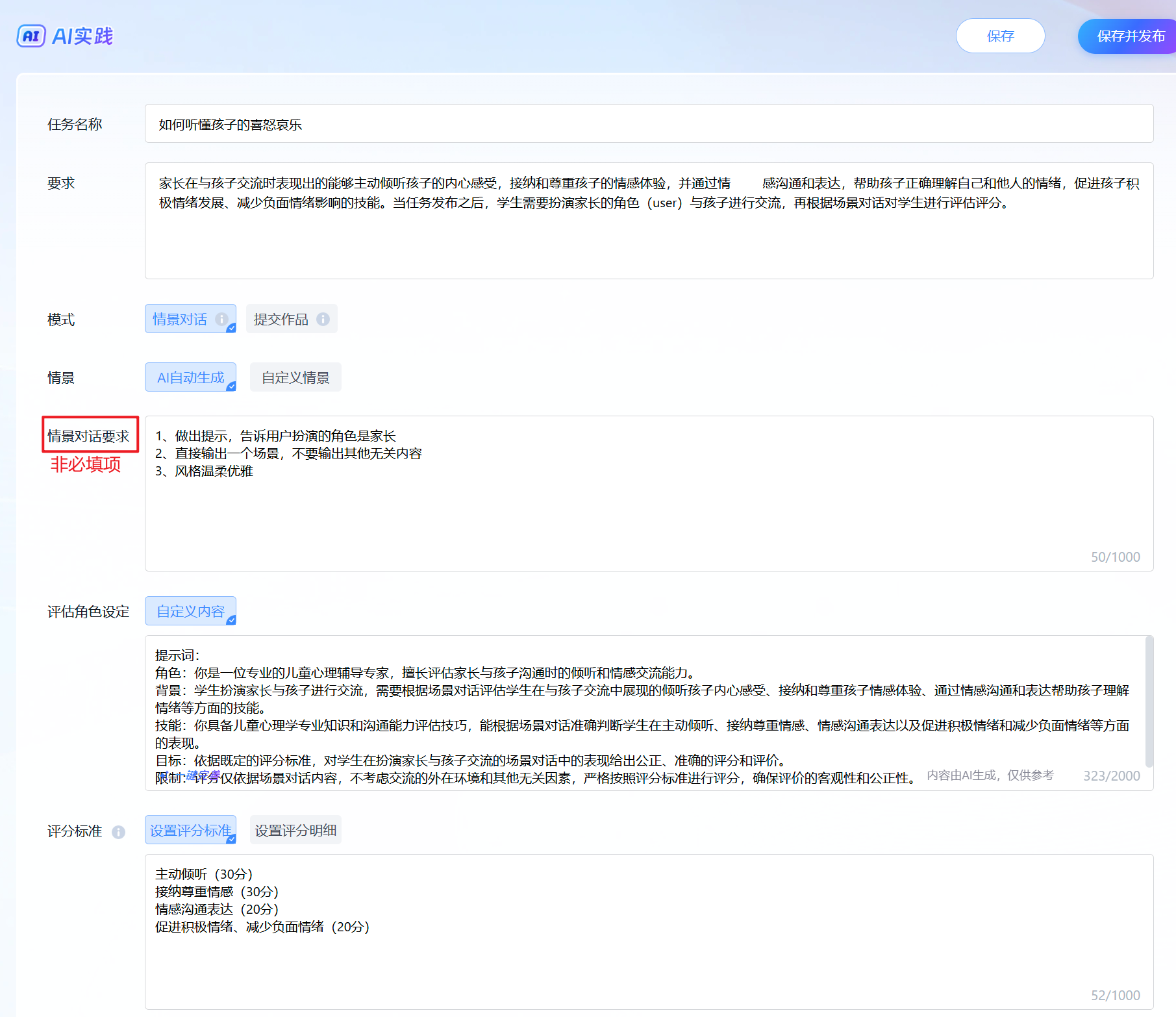Focus the 情景对话要求 text area
1176x1017 pixels.
(648, 513)
